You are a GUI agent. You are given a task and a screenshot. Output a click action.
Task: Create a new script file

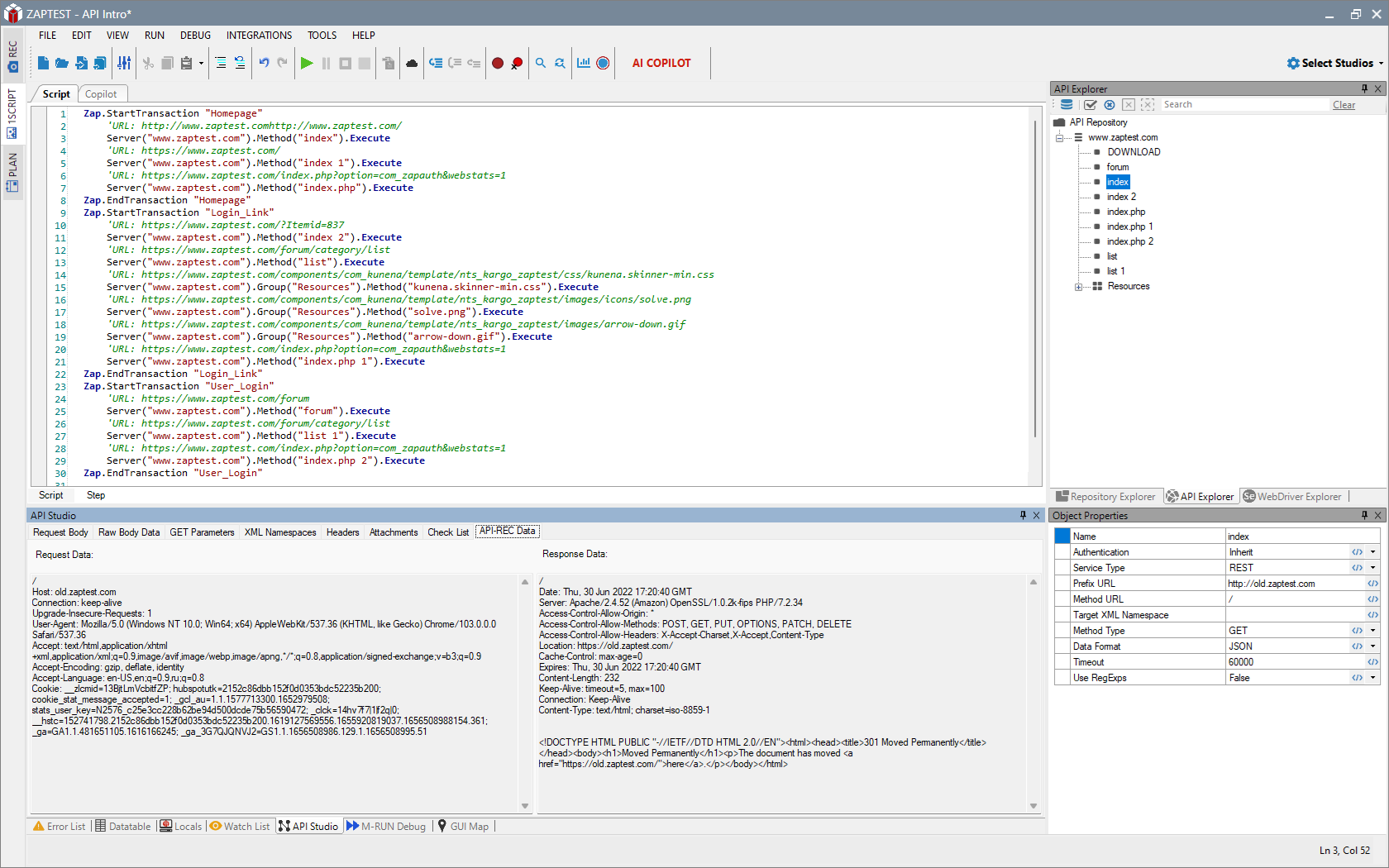(43, 63)
